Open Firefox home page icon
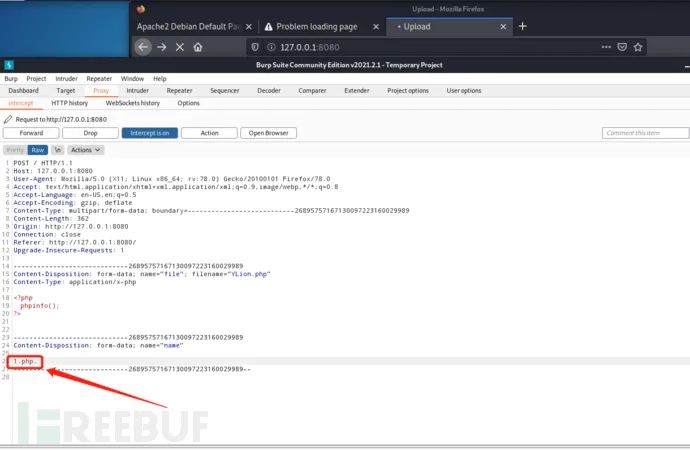 click(x=198, y=47)
